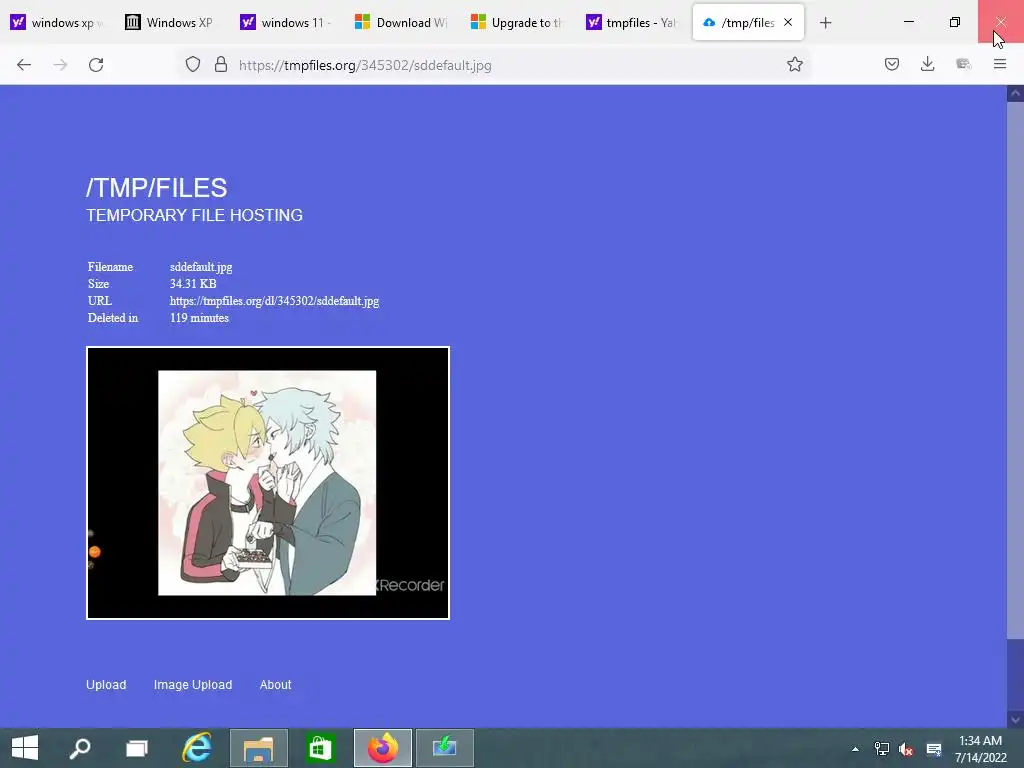Open the network status tray icon

click(x=882, y=749)
